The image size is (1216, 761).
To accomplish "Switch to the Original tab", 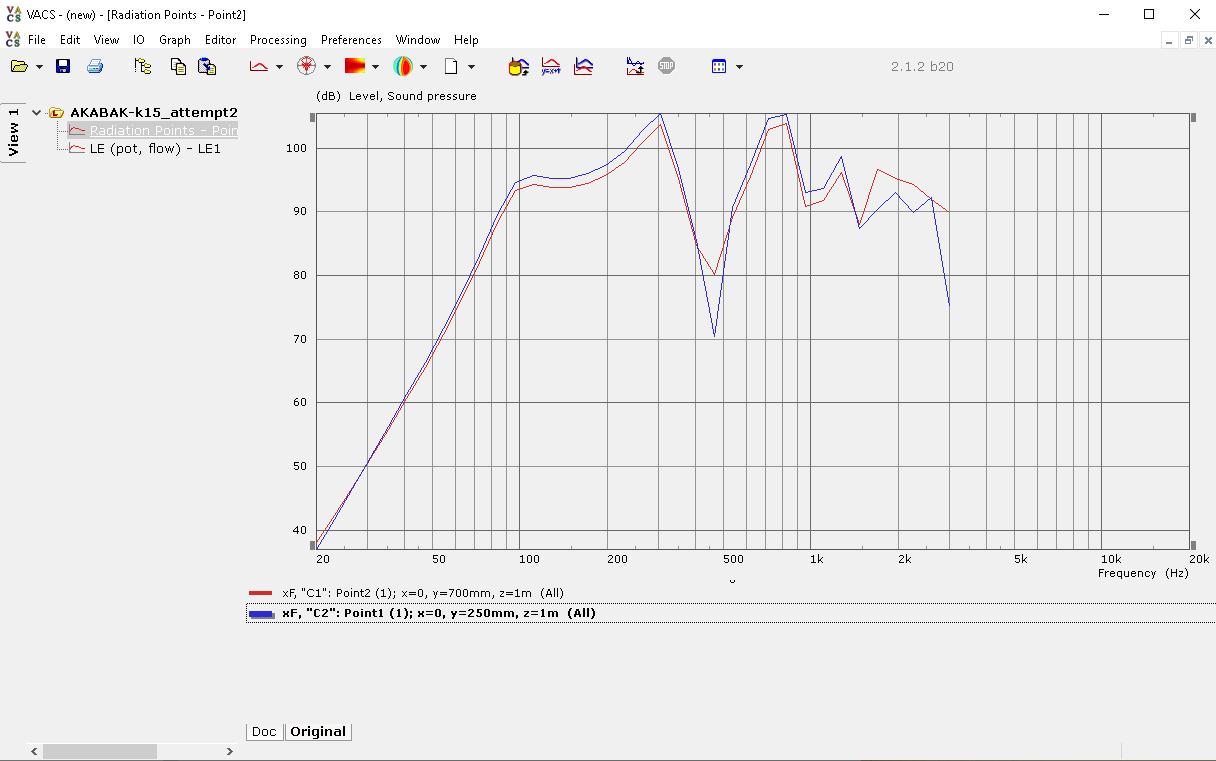I will (318, 731).
